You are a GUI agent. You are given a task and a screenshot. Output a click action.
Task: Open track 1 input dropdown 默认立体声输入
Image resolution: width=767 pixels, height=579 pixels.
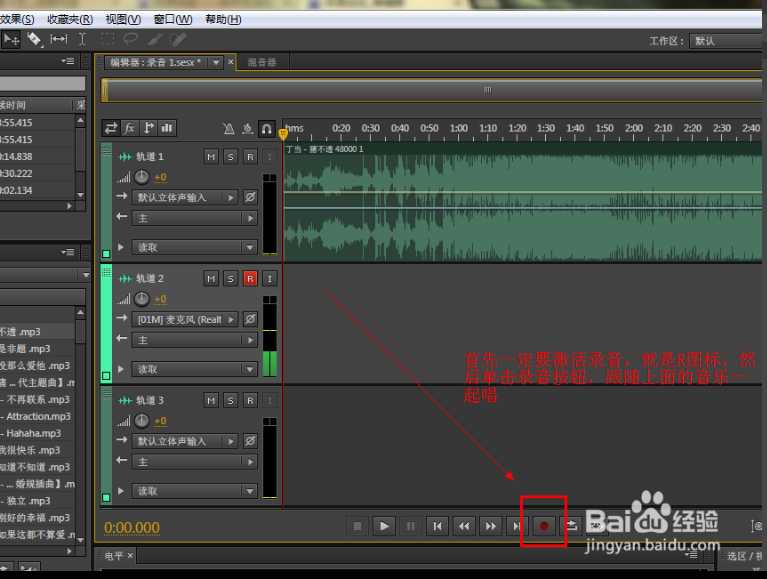(x=185, y=197)
